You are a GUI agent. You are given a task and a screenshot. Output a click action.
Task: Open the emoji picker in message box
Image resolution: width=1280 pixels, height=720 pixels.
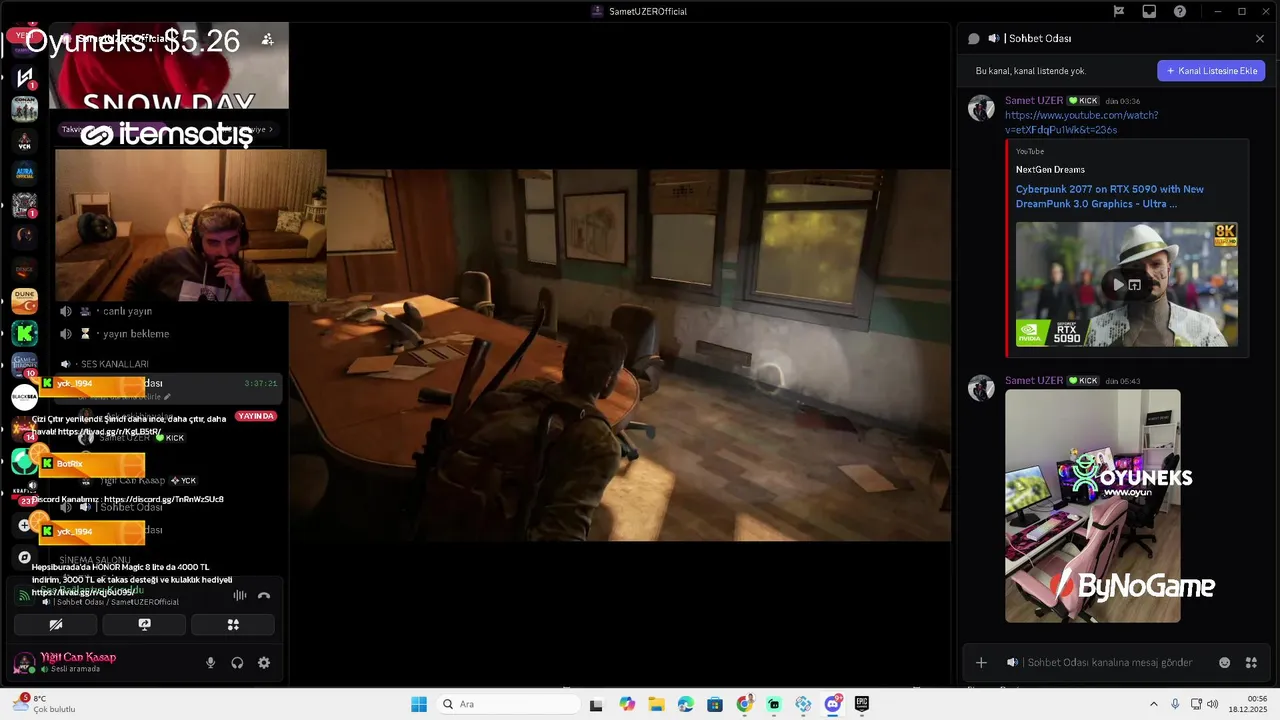(x=1224, y=662)
